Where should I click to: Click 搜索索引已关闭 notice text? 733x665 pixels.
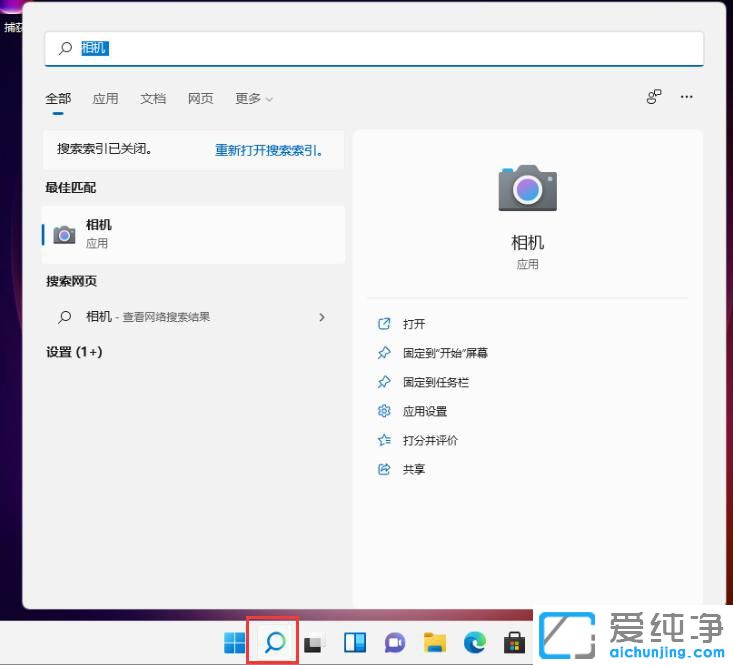pyautogui.click(x=104, y=149)
